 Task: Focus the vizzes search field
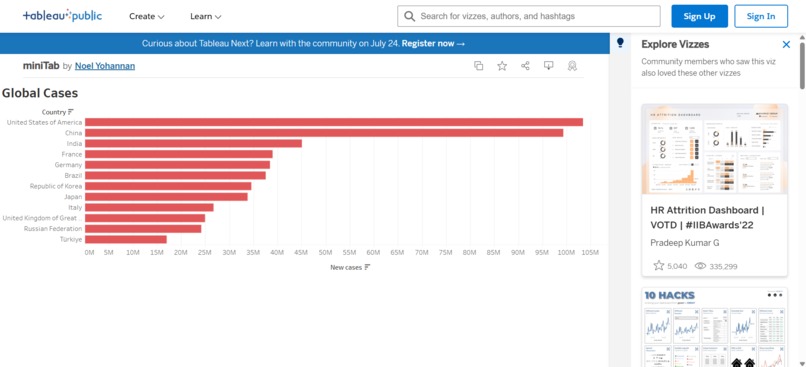(528, 16)
